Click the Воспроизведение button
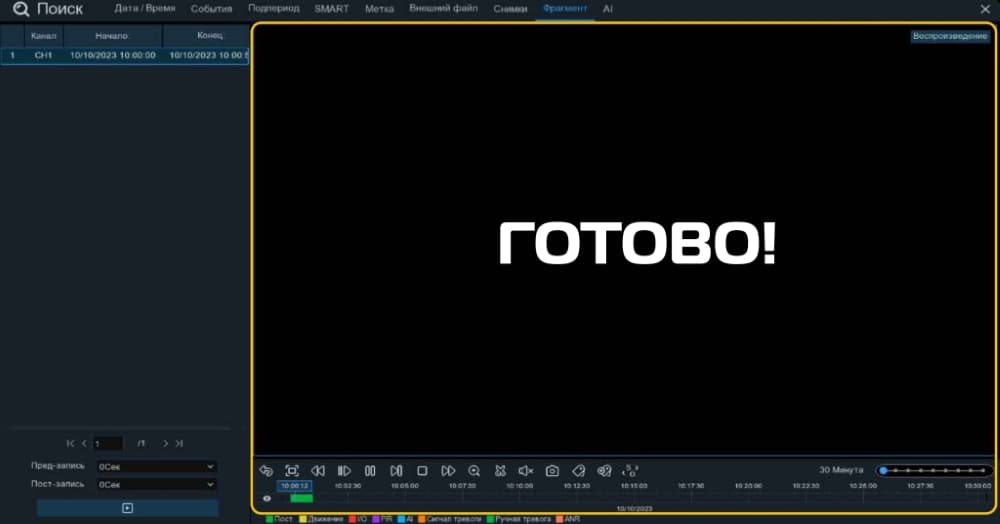Image resolution: width=1000 pixels, height=524 pixels. click(x=950, y=36)
